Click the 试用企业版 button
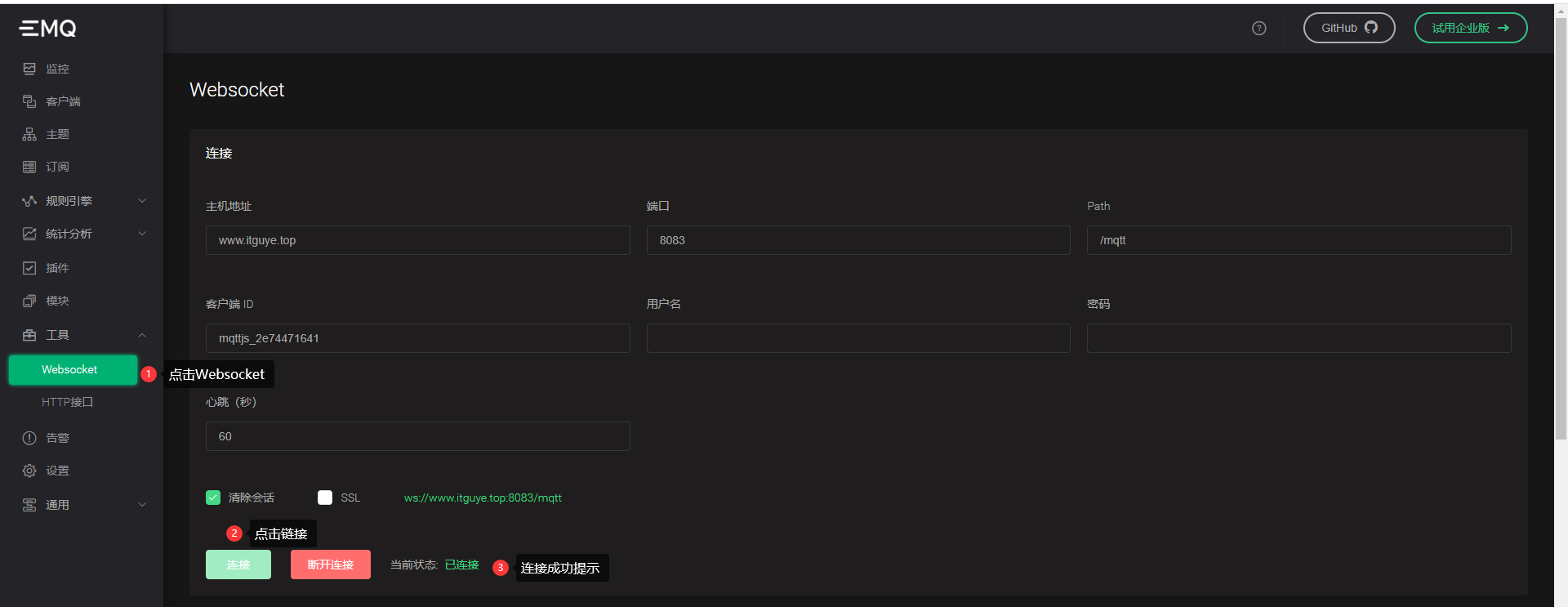Image resolution: width=1568 pixels, height=607 pixels. click(1471, 28)
